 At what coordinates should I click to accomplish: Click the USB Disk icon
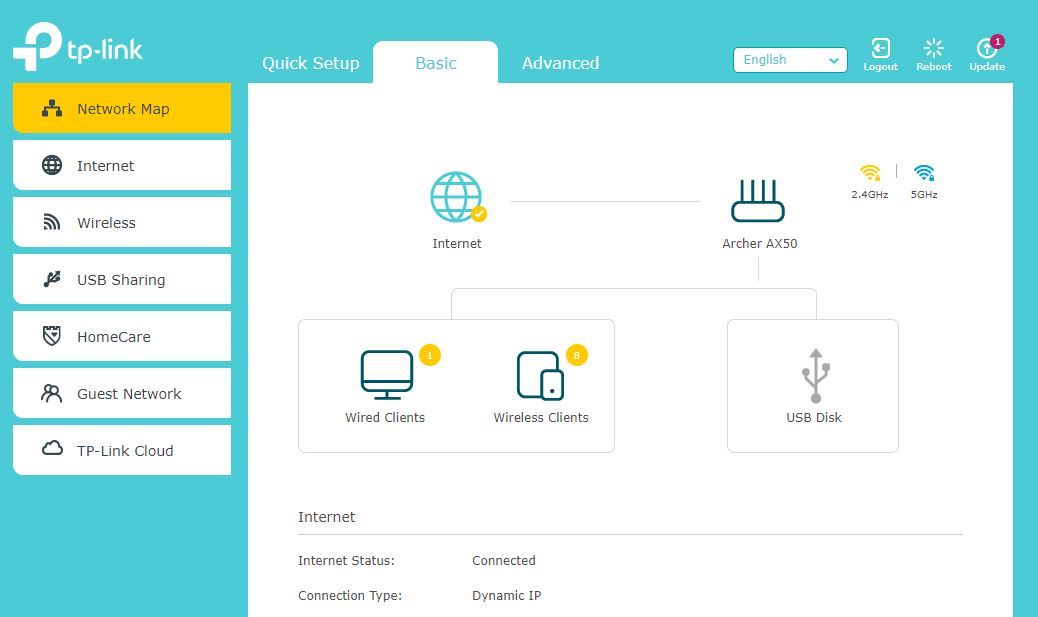813,375
